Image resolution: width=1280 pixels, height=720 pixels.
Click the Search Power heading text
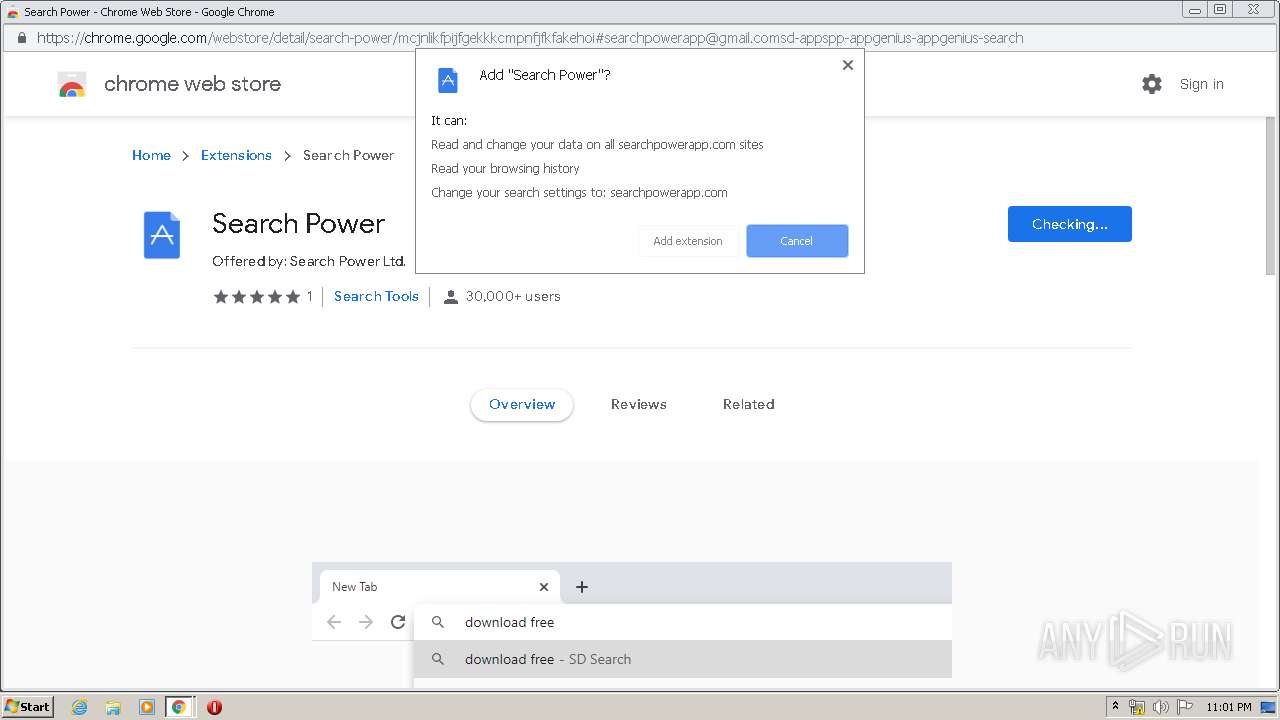(x=298, y=224)
